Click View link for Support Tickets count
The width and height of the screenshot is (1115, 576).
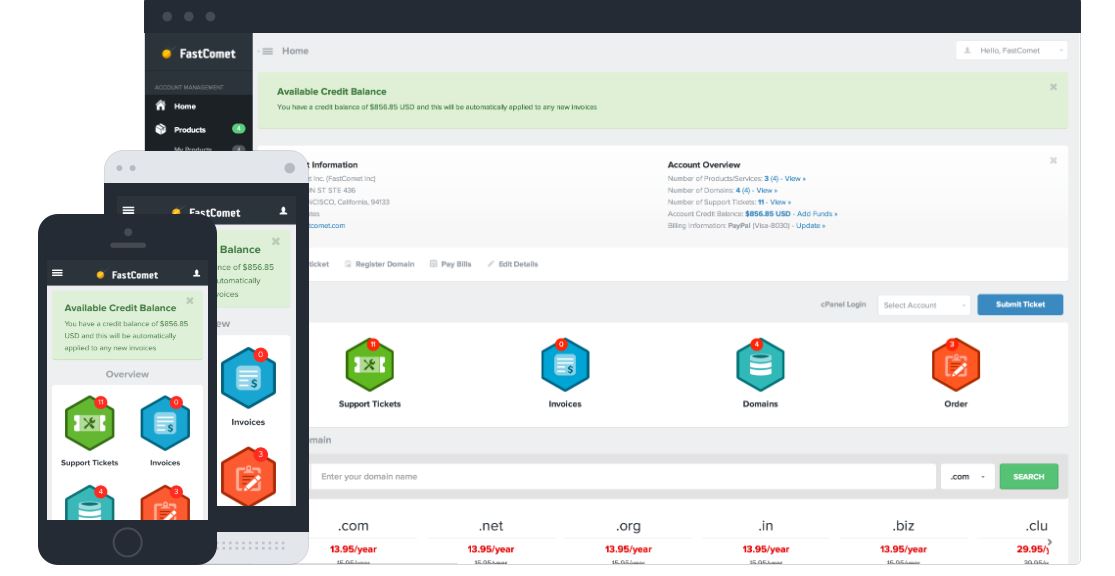coord(780,202)
